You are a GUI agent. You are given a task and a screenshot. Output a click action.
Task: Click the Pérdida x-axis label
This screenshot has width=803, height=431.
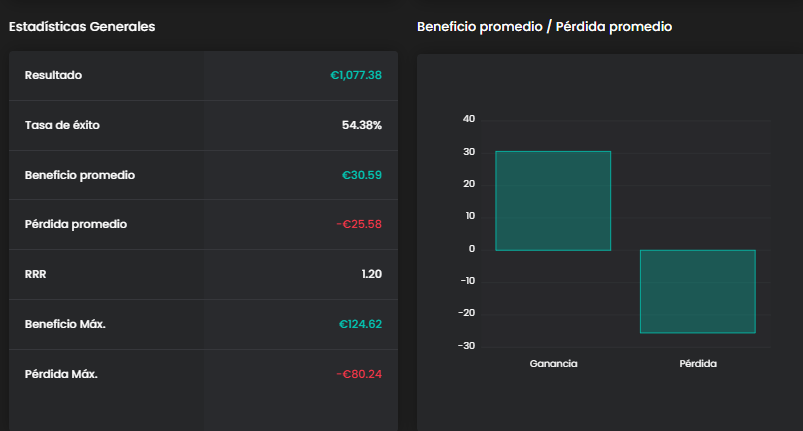[x=697, y=364]
